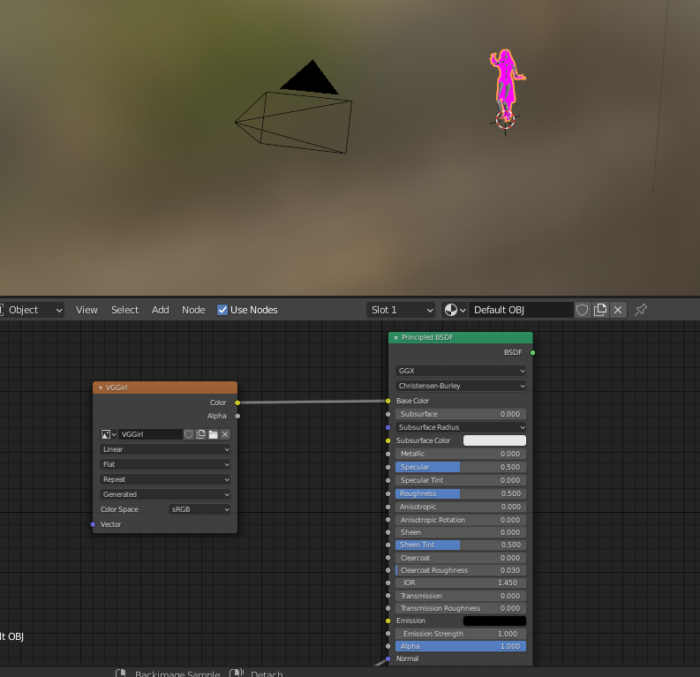
Task: Click new image copy icon in VGGirl node
Action: click(x=201, y=435)
